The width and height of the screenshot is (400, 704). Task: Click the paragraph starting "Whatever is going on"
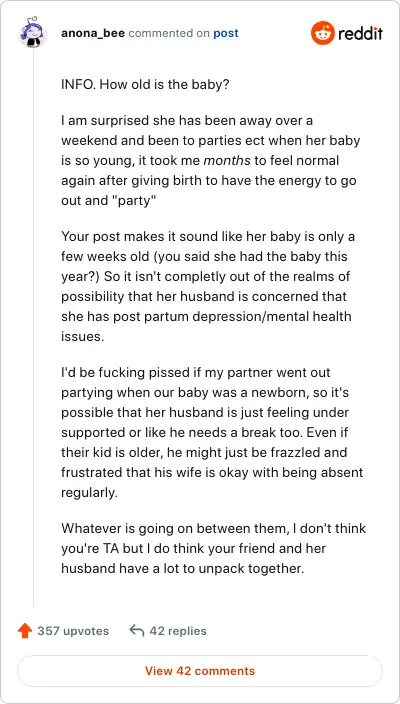(x=214, y=548)
